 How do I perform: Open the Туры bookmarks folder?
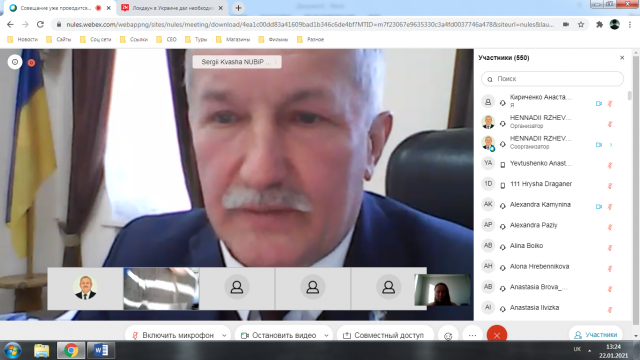[196, 40]
